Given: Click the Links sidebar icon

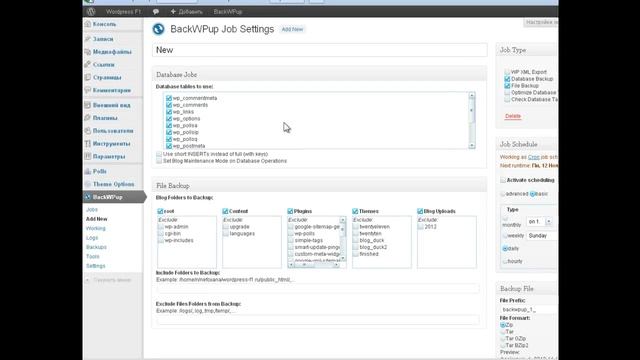Looking at the screenshot, I should point(88,64).
